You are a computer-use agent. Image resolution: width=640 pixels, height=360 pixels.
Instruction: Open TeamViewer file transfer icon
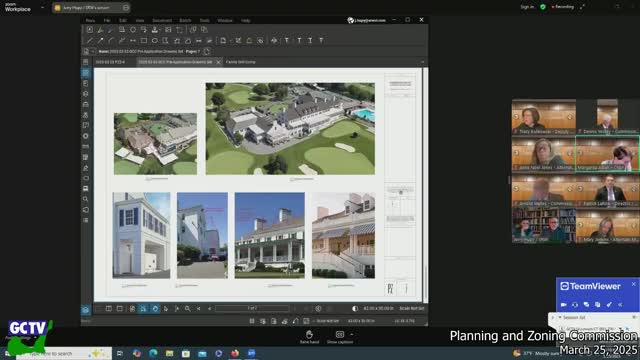(598, 304)
